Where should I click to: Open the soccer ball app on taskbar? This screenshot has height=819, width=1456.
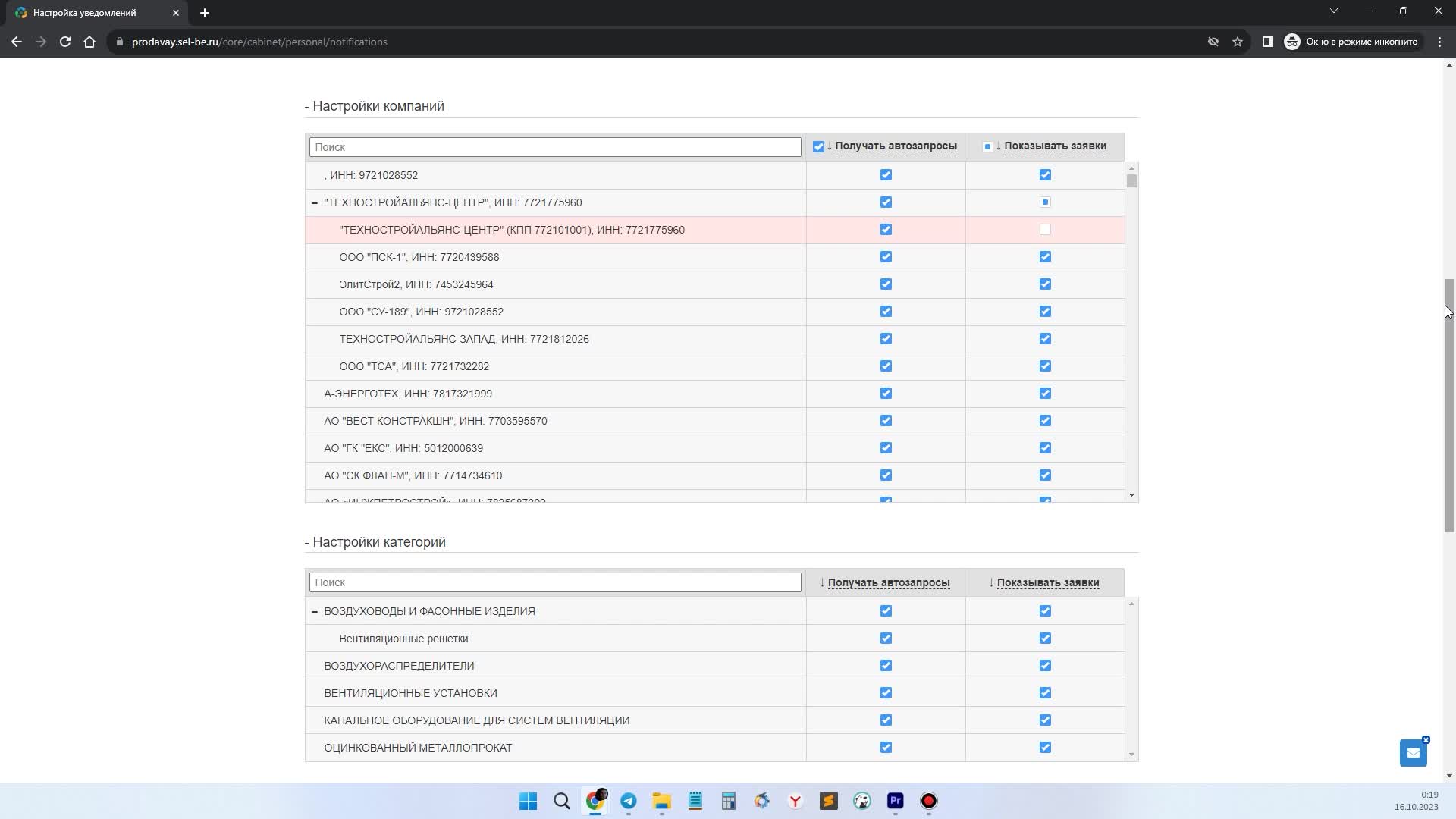[862, 801]
